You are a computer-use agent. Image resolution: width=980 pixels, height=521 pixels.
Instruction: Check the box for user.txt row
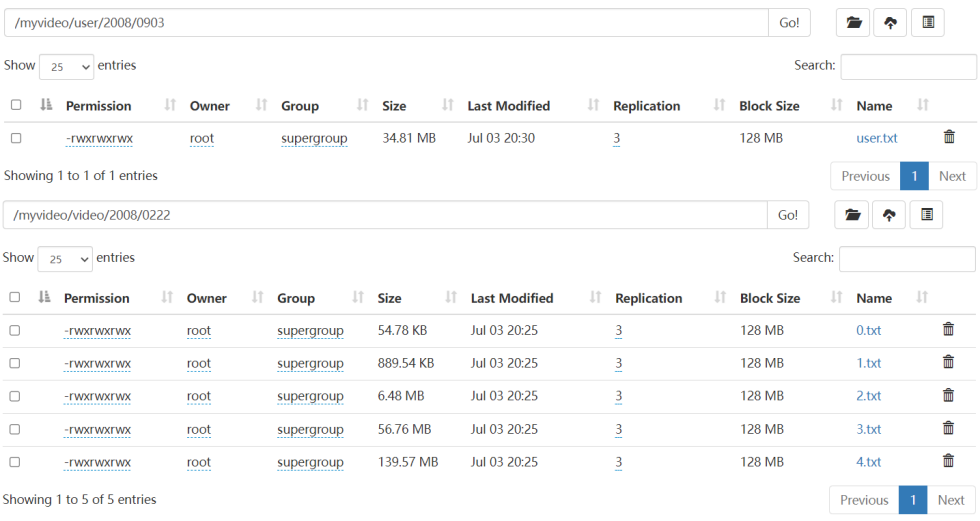point(15,138)
